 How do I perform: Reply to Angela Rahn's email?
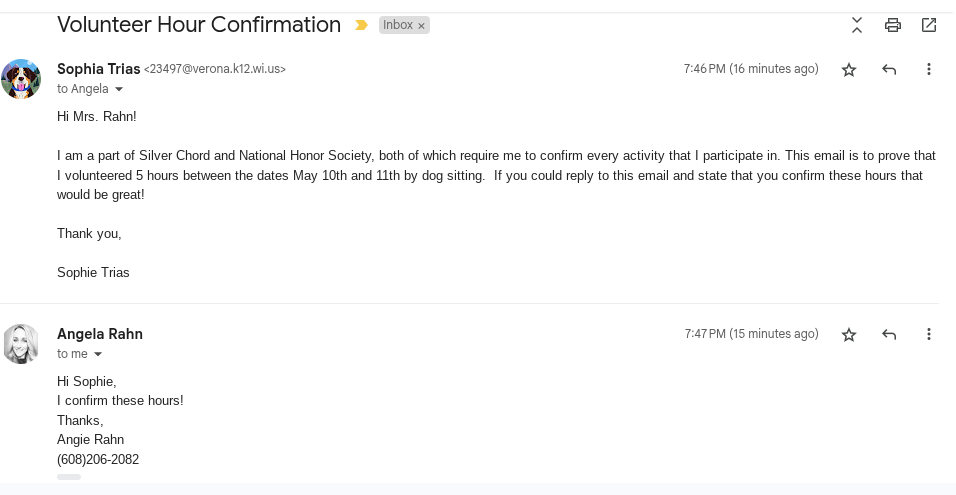click(x=889, y=334)
